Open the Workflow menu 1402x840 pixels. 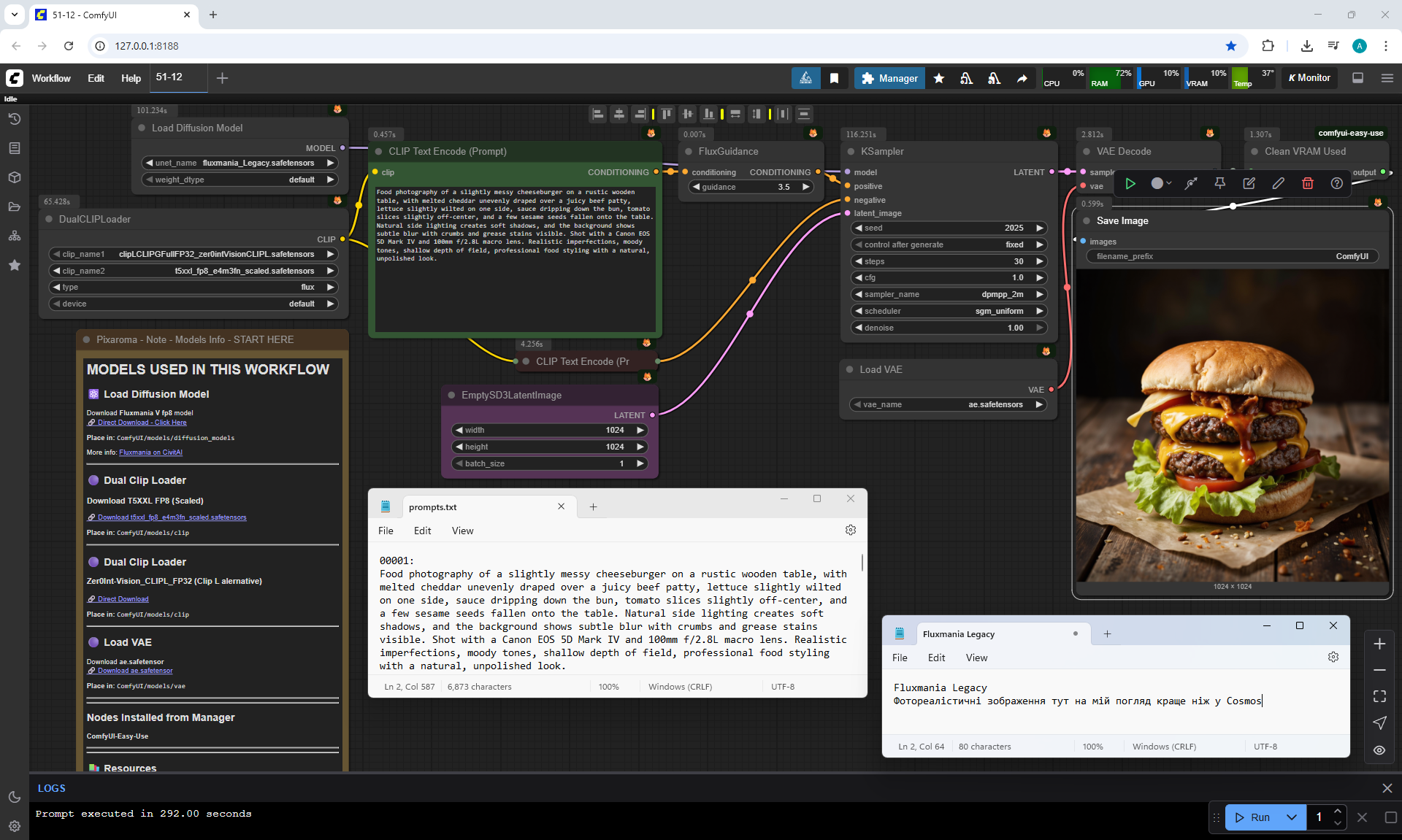pos(51,78)
